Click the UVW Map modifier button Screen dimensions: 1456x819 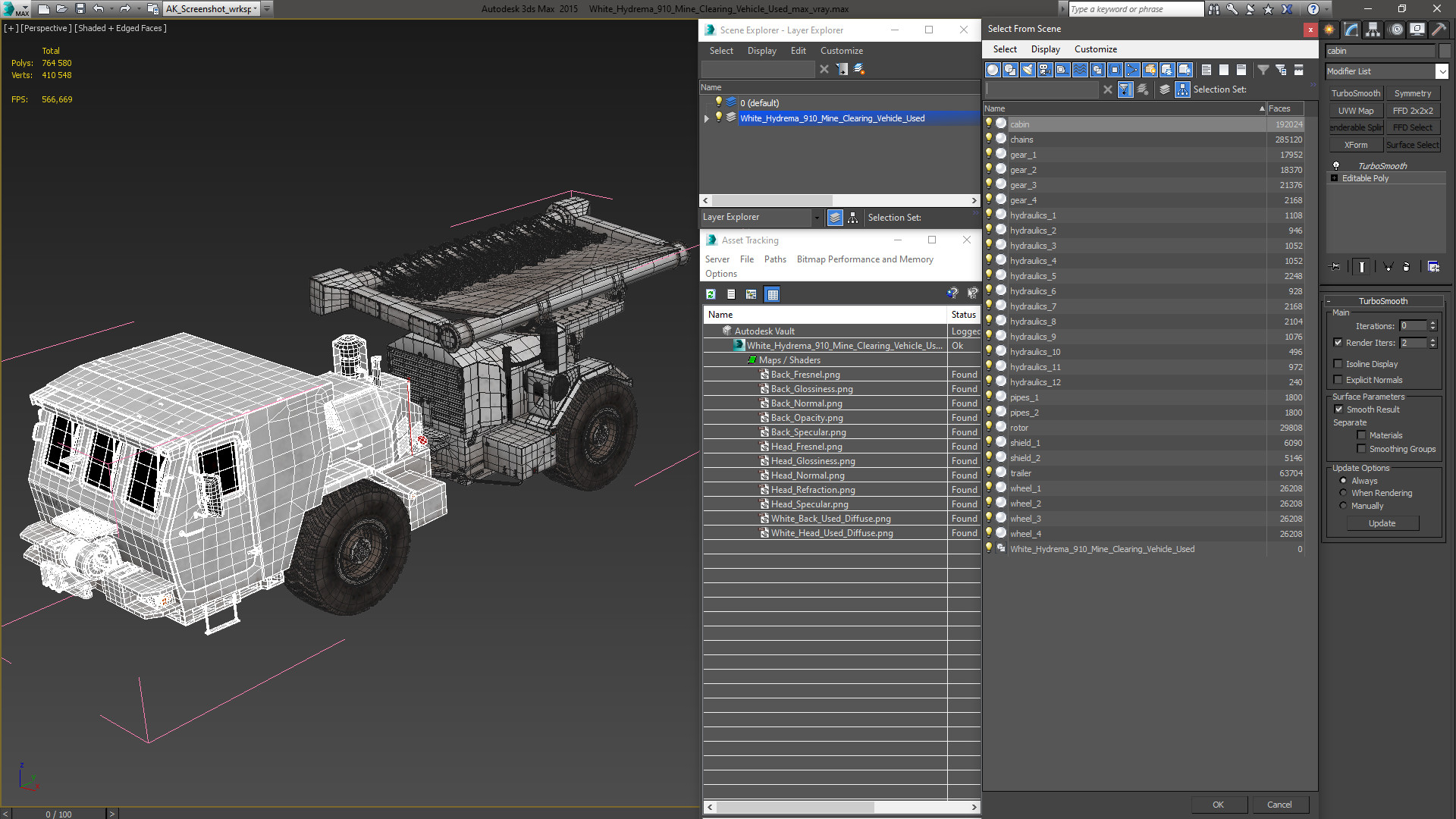pyautogui.click(x=1356, y=111)
